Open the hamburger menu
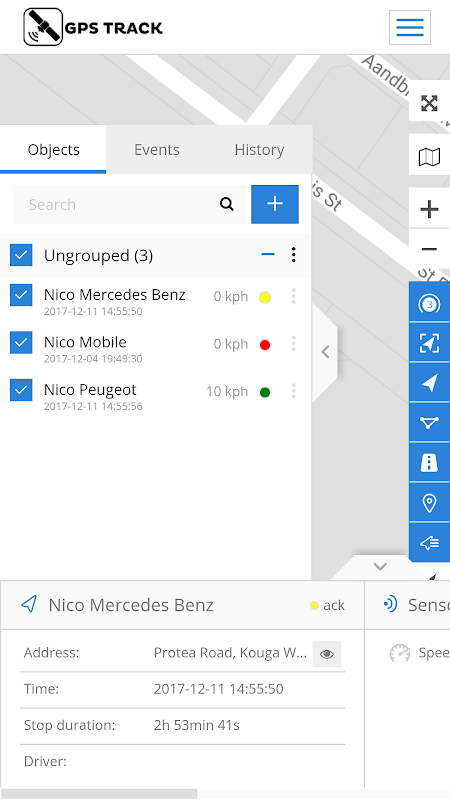The width and height of the screenshot is (450, 800). [410, 27]
